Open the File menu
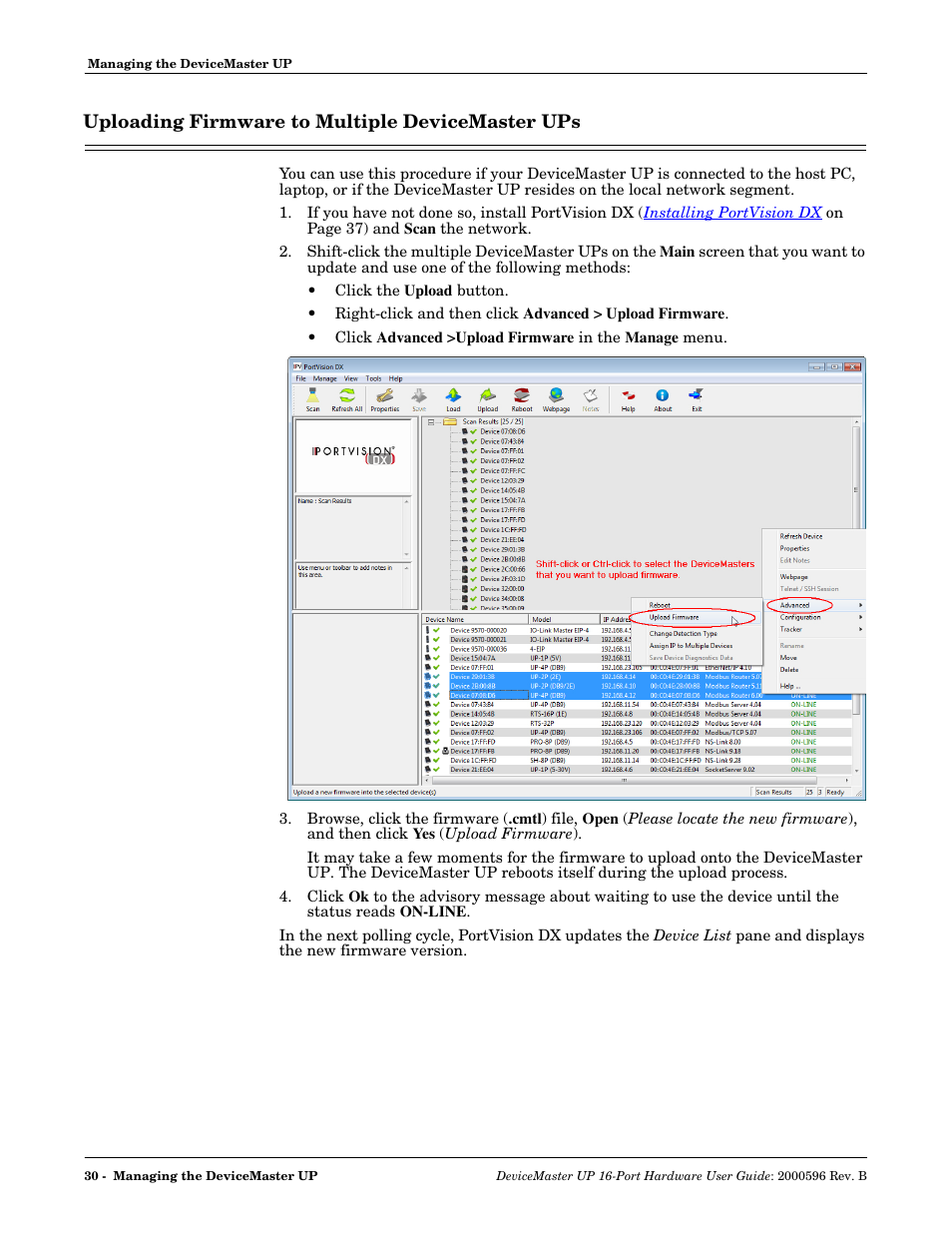 [300, 378]
